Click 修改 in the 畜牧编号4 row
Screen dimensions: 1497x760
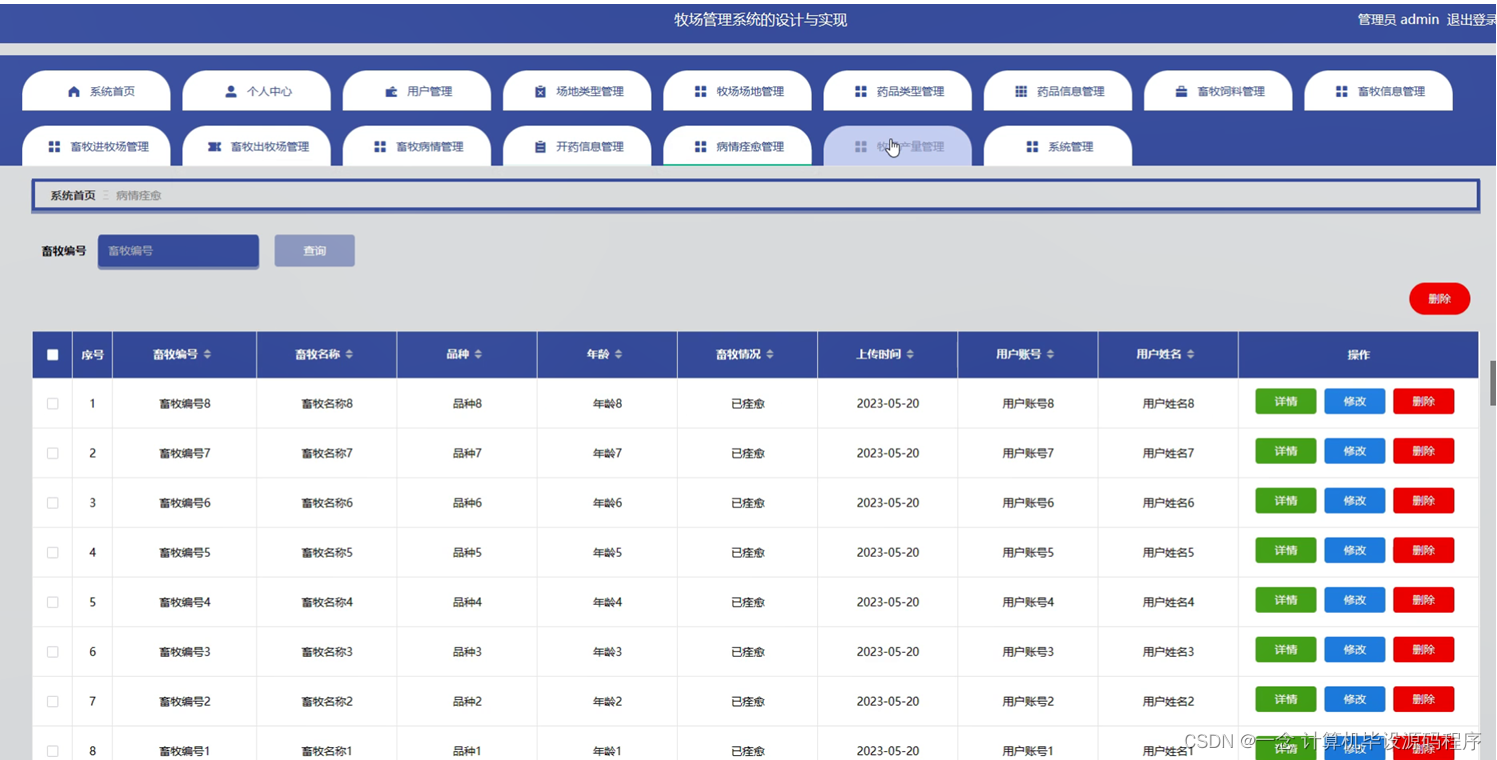(x=1355, y=600)
